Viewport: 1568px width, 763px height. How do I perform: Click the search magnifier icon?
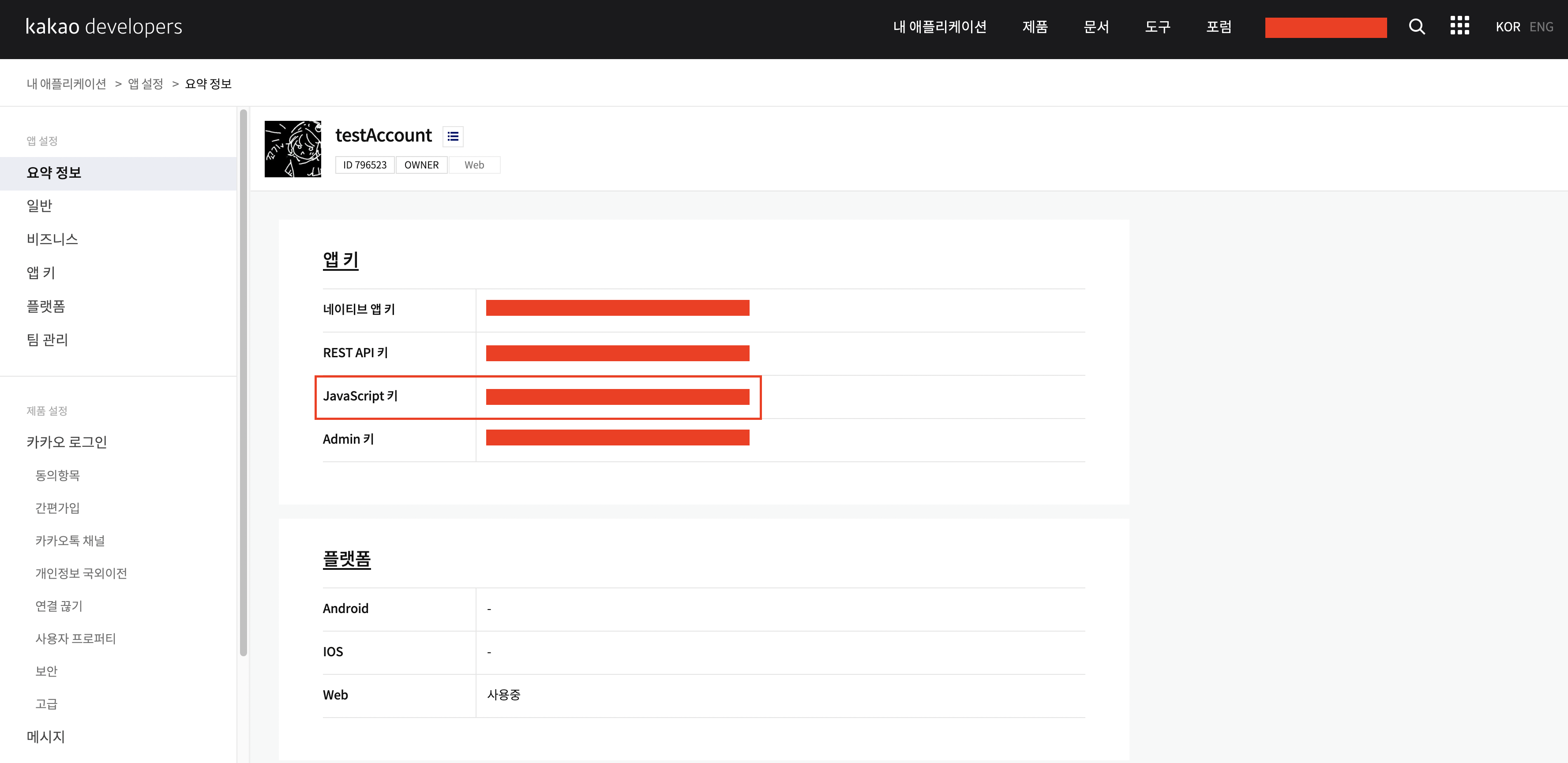pyautogui.click(x=1416, y=27)
